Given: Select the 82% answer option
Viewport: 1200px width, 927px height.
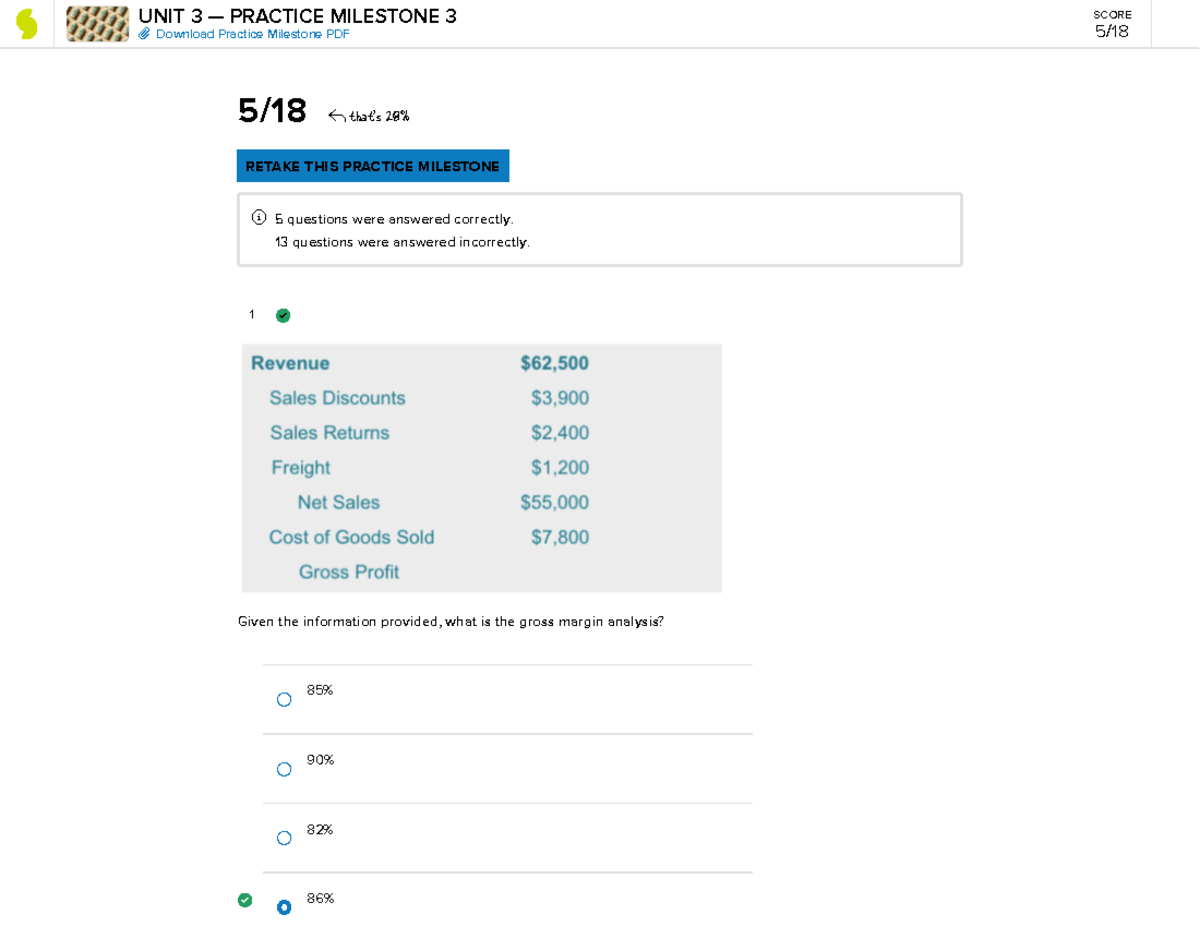Looking at the screenshot, I should (284, 838).
